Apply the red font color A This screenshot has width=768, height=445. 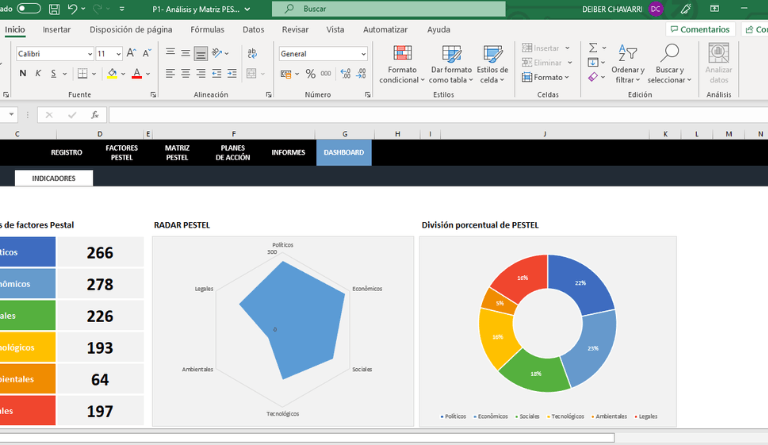pyautogui.click(x=137, y=73)
